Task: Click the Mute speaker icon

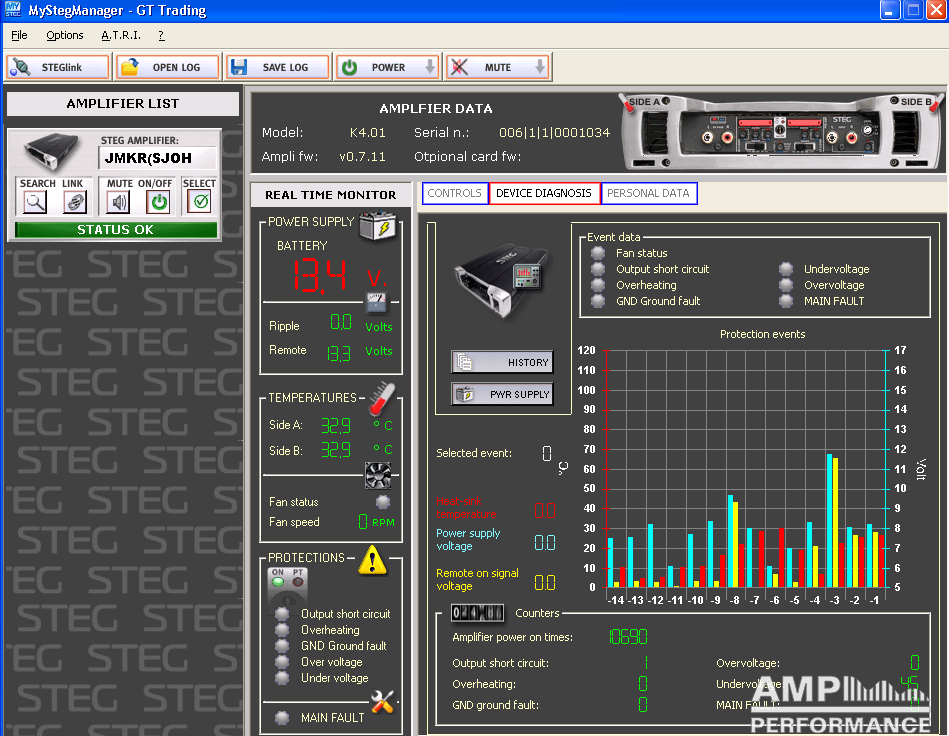Action: (119, 202)
